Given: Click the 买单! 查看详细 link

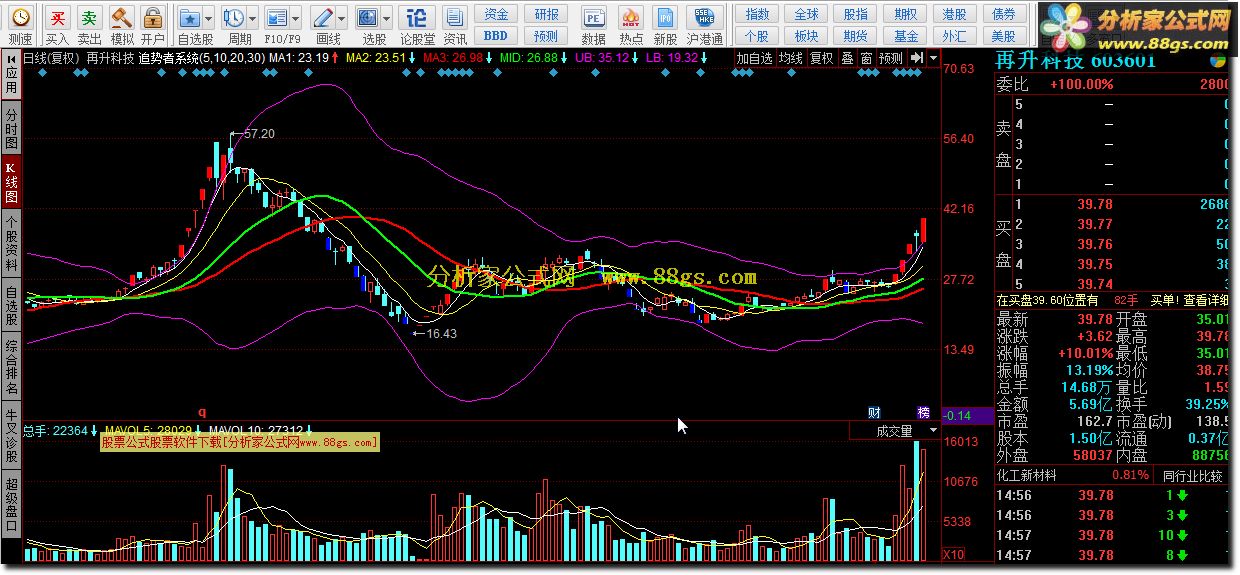Looking at the screenshot, I should pyautogui.click(x=1190, y=299).
